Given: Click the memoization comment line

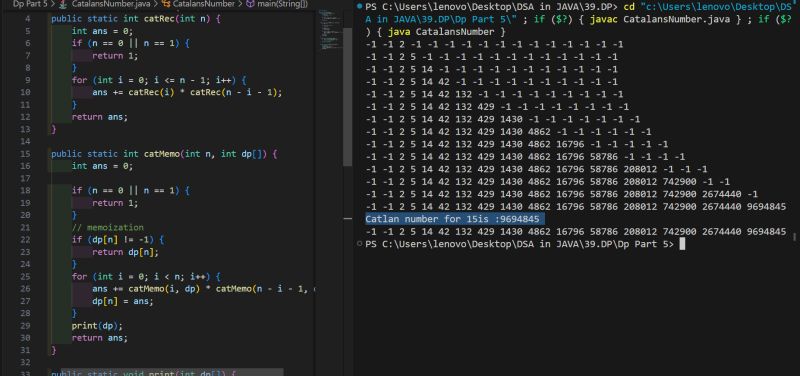Looking at the screenshot, I should coord(108,227).
